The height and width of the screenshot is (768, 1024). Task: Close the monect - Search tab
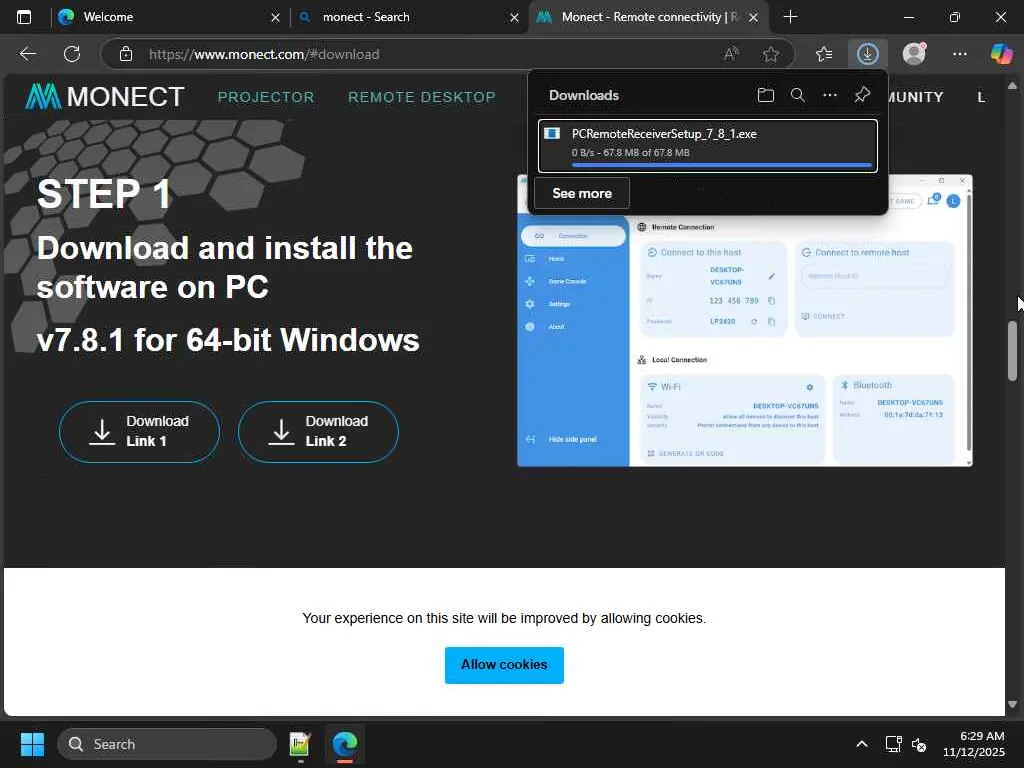pyautogui.click(x=514, y=18)
